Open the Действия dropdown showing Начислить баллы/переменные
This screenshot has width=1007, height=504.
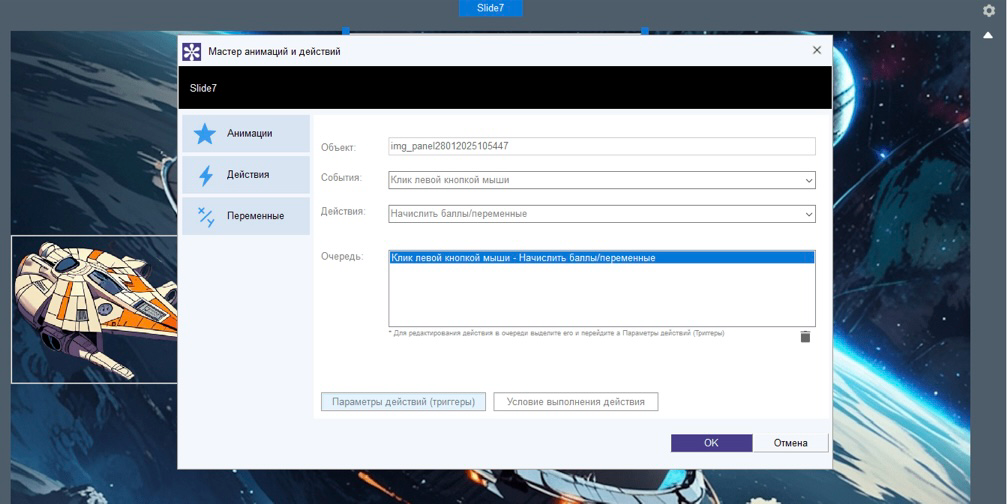pyautogui.click(x=808, y=214)
